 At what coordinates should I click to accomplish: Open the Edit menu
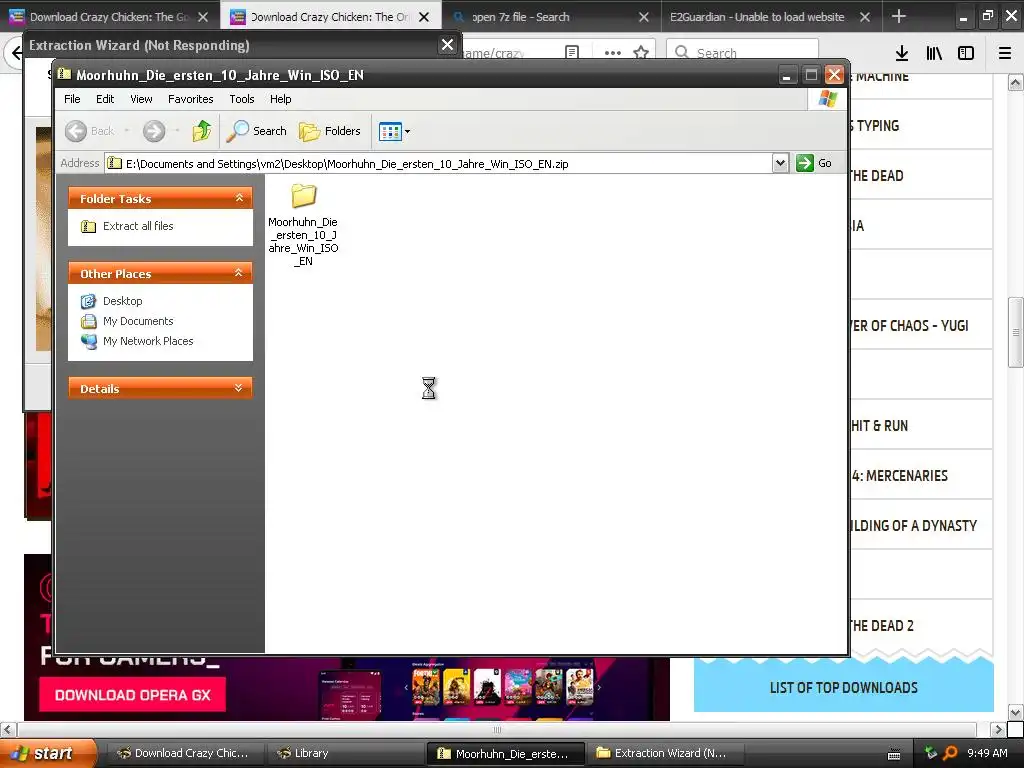[x=104, y=99]
